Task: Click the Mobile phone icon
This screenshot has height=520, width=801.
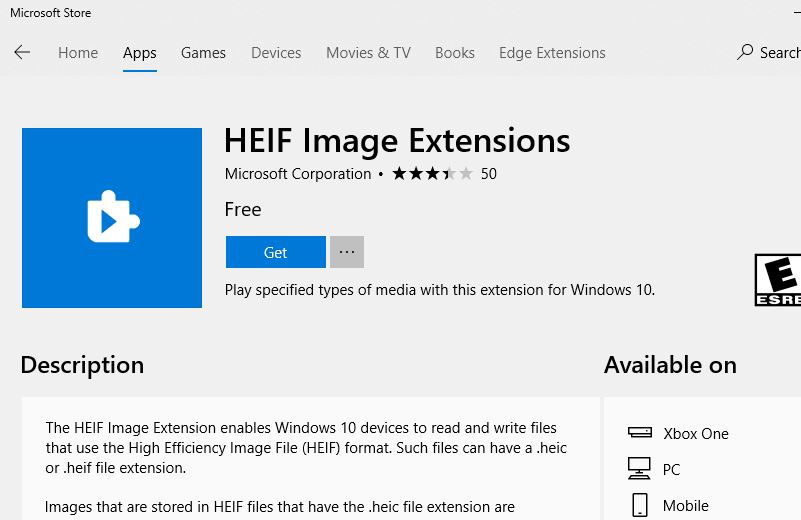Action: 640,505
